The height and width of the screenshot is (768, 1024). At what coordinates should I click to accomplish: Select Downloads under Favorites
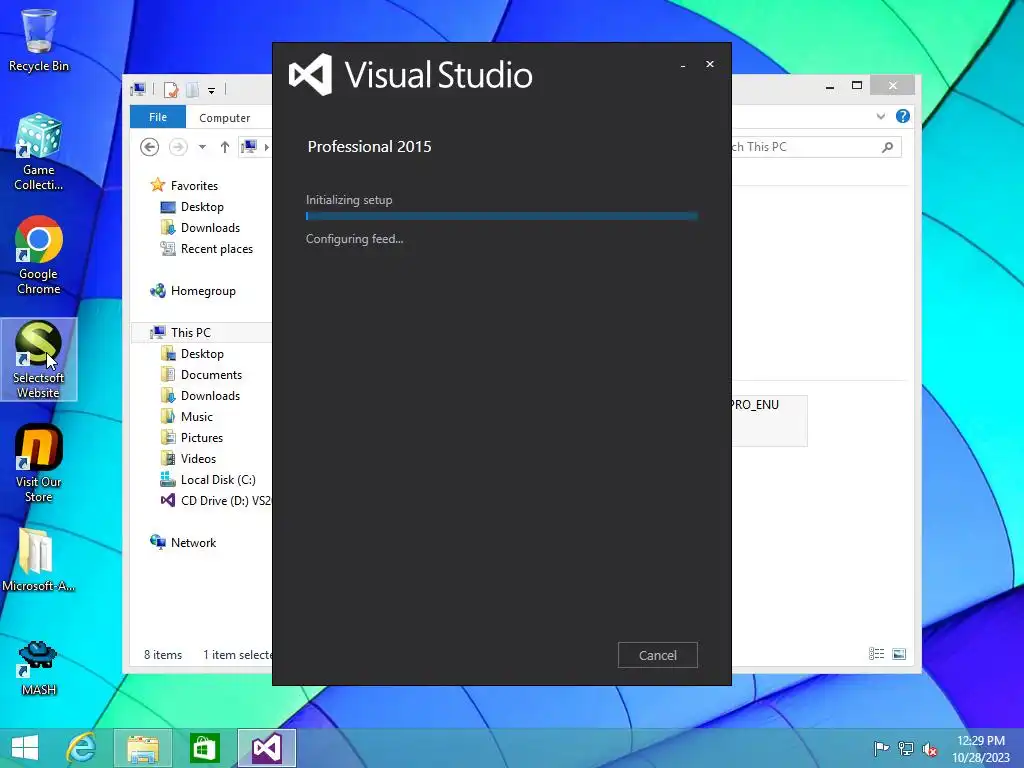(200, 228)
